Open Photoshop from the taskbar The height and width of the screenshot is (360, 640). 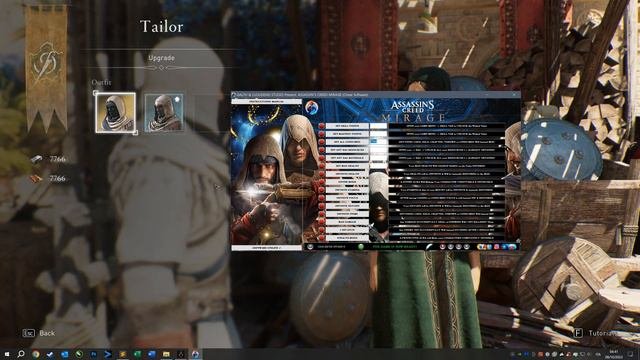[x=93, y=354]
